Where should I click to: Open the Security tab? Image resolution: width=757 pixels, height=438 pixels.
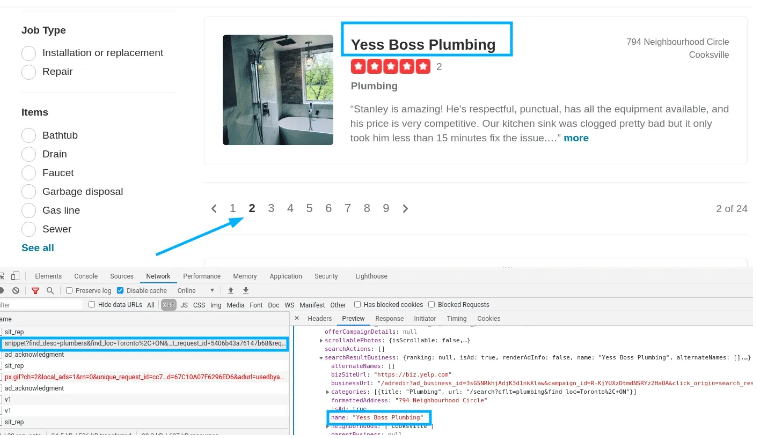pos(326,276)
